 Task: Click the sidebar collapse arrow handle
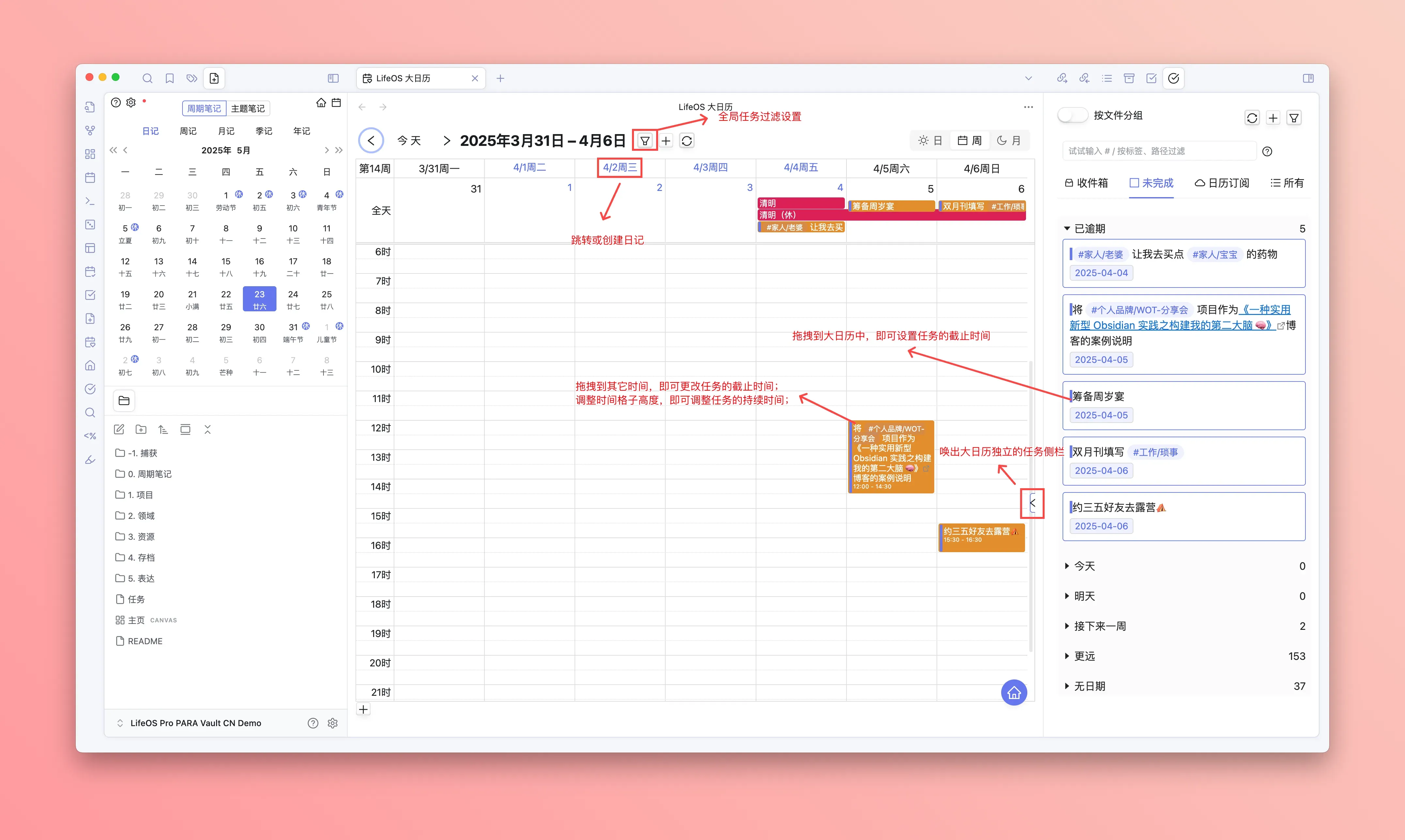tap(1033, 503)
